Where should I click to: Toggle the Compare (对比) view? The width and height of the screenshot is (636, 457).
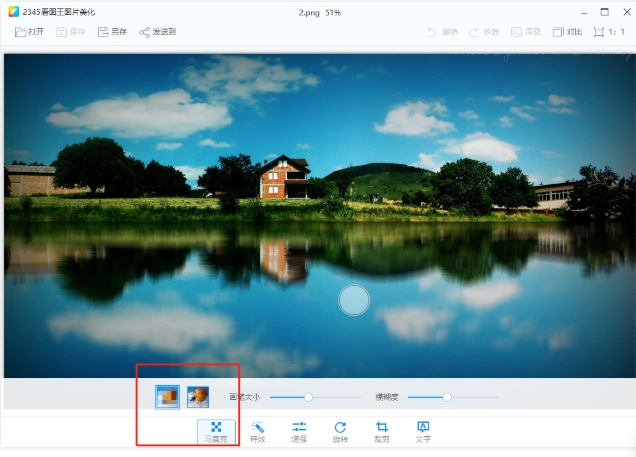point(566,32)
